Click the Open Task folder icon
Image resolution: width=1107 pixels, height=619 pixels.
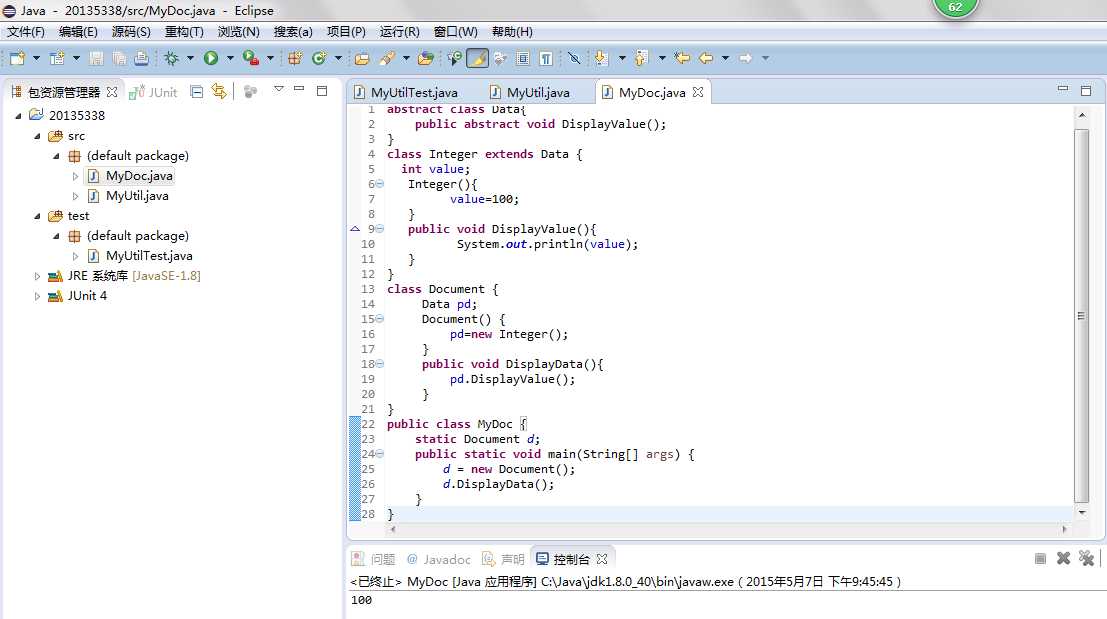426,58
